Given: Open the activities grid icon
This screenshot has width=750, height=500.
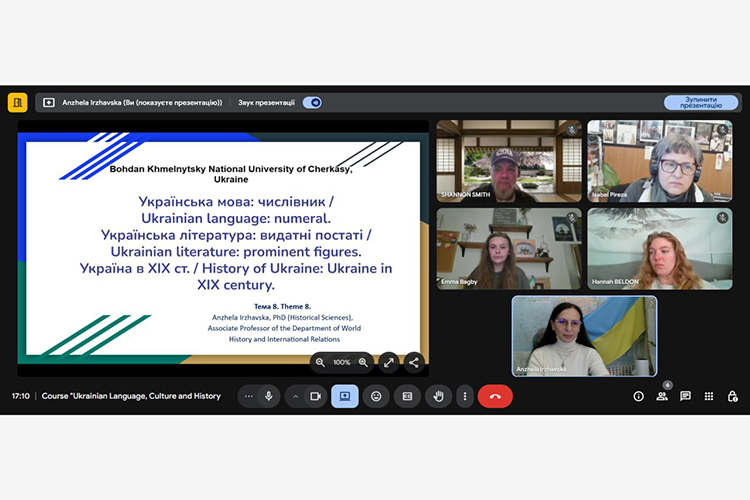Looking at the screenshot, I should pyautogui.click(x=709, y=396).
